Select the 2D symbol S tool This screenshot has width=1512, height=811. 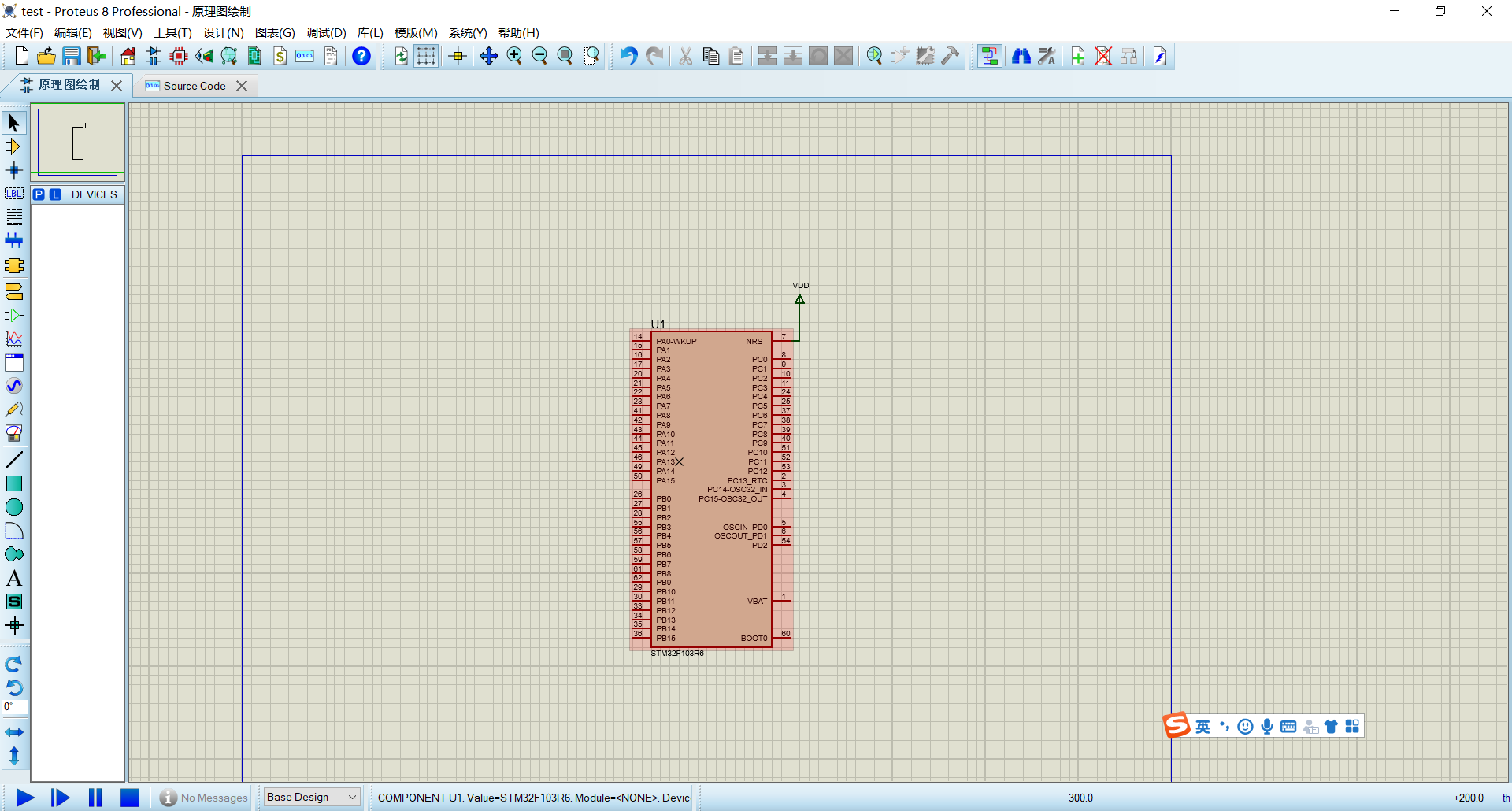(x=14, y=602)
